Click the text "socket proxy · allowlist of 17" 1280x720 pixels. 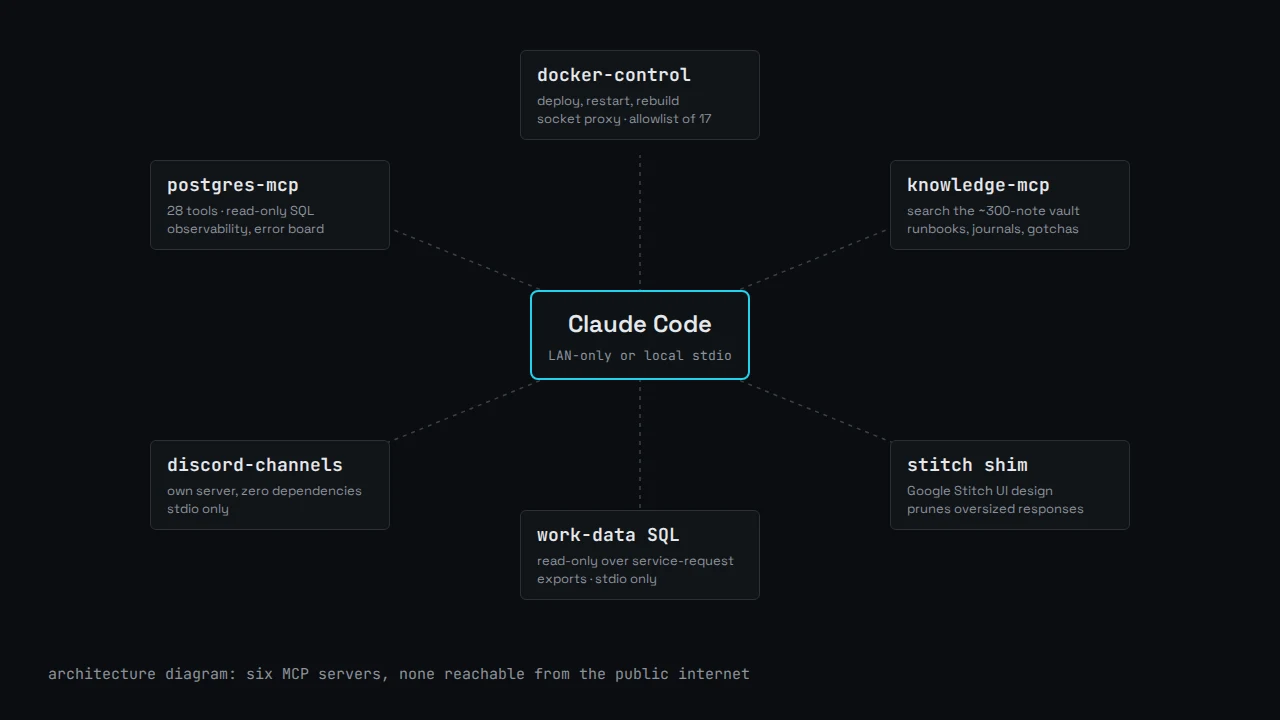624,119
